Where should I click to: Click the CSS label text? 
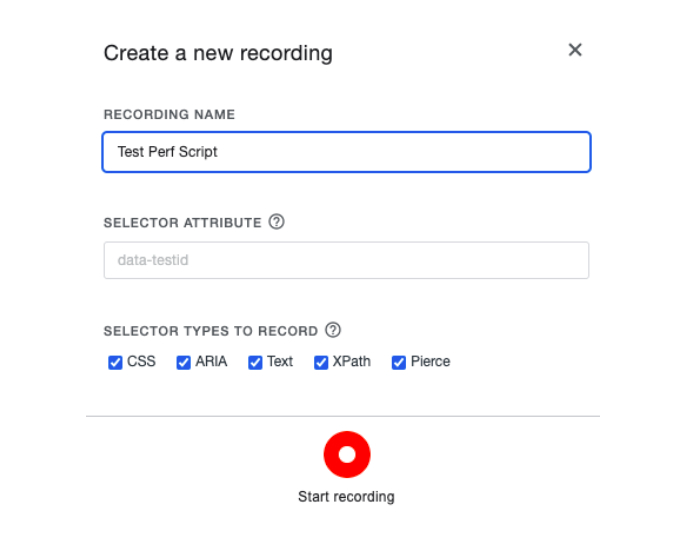(141, 362)
